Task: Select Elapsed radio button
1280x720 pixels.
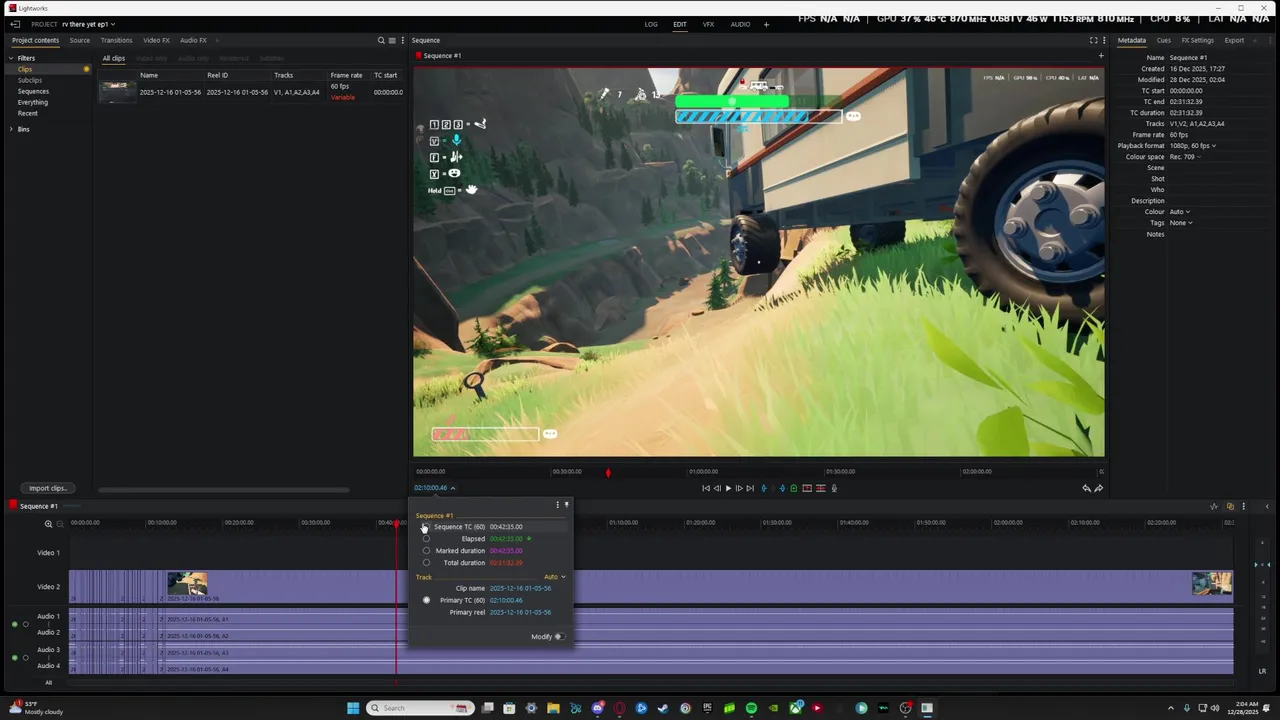Action: (x=426, y=539)
